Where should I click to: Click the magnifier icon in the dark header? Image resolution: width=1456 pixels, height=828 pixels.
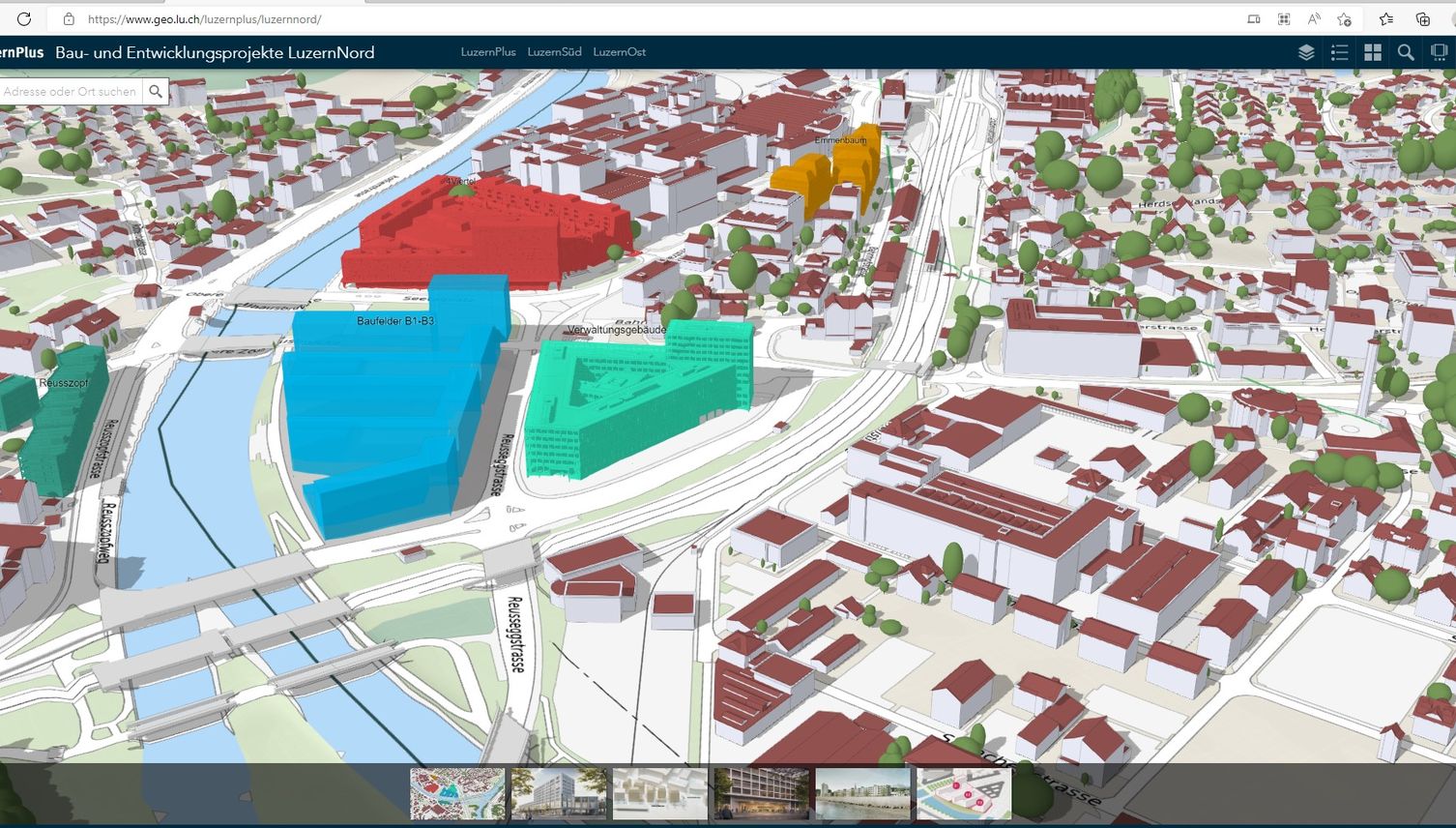1406,52
